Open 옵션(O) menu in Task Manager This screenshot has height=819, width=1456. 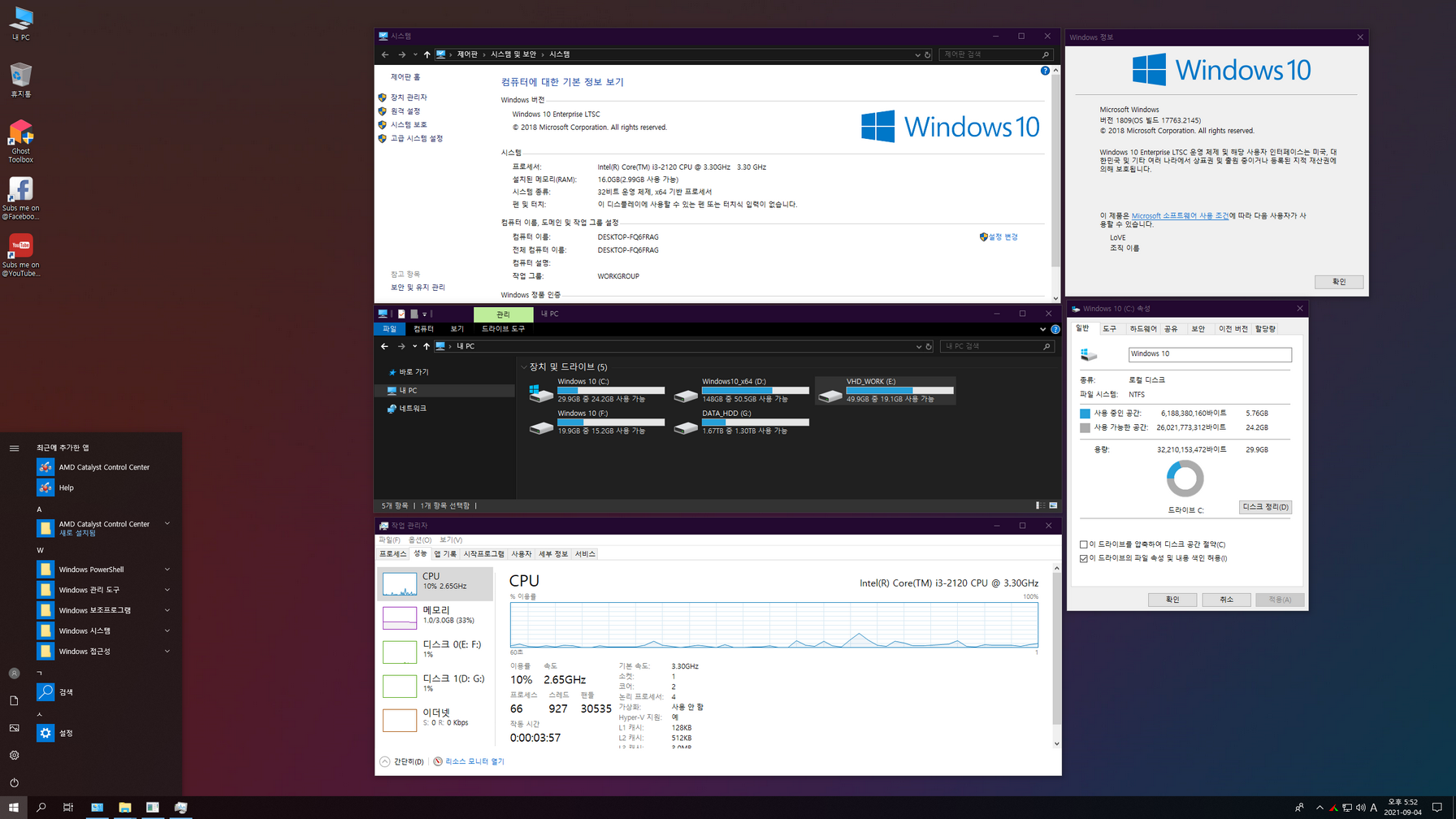(420, 540)
